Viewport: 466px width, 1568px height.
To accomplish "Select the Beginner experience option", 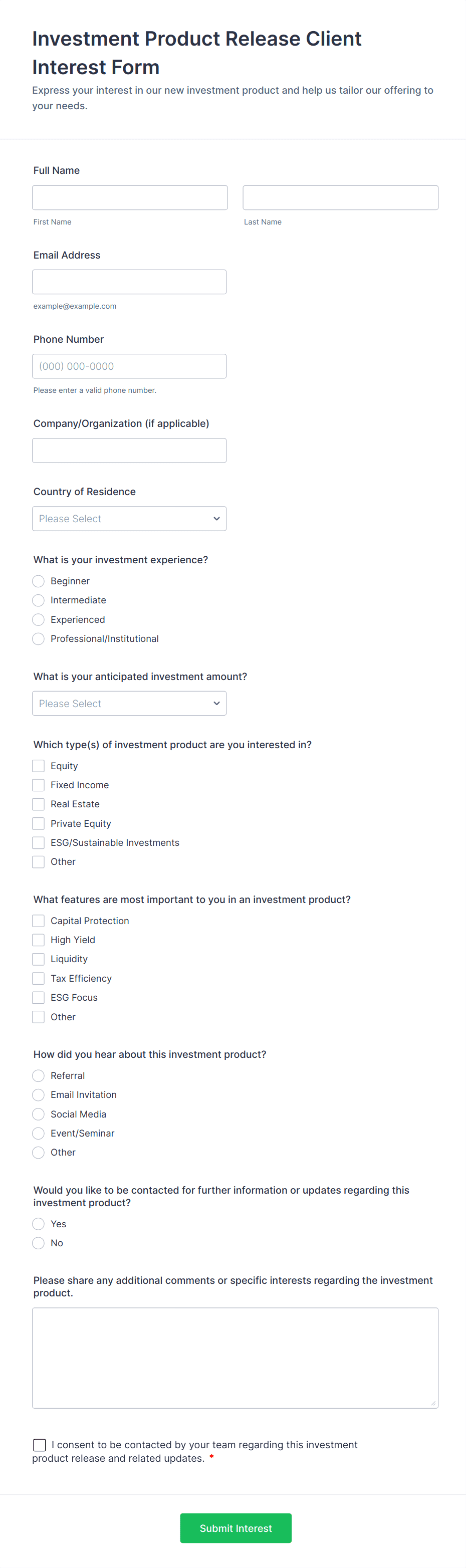I will click(x=38, y=581).
